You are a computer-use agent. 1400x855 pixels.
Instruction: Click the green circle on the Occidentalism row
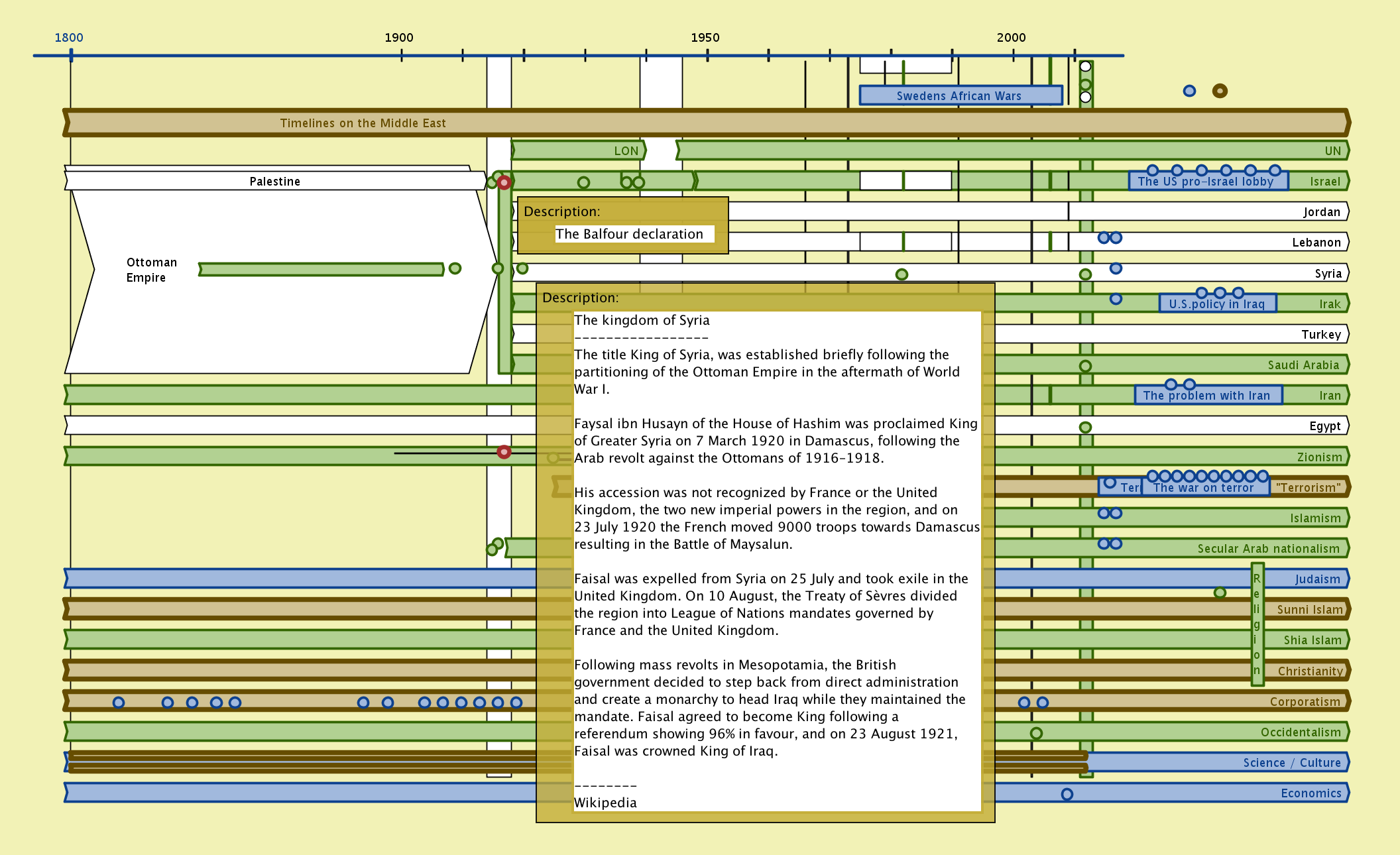point(1036,733)
